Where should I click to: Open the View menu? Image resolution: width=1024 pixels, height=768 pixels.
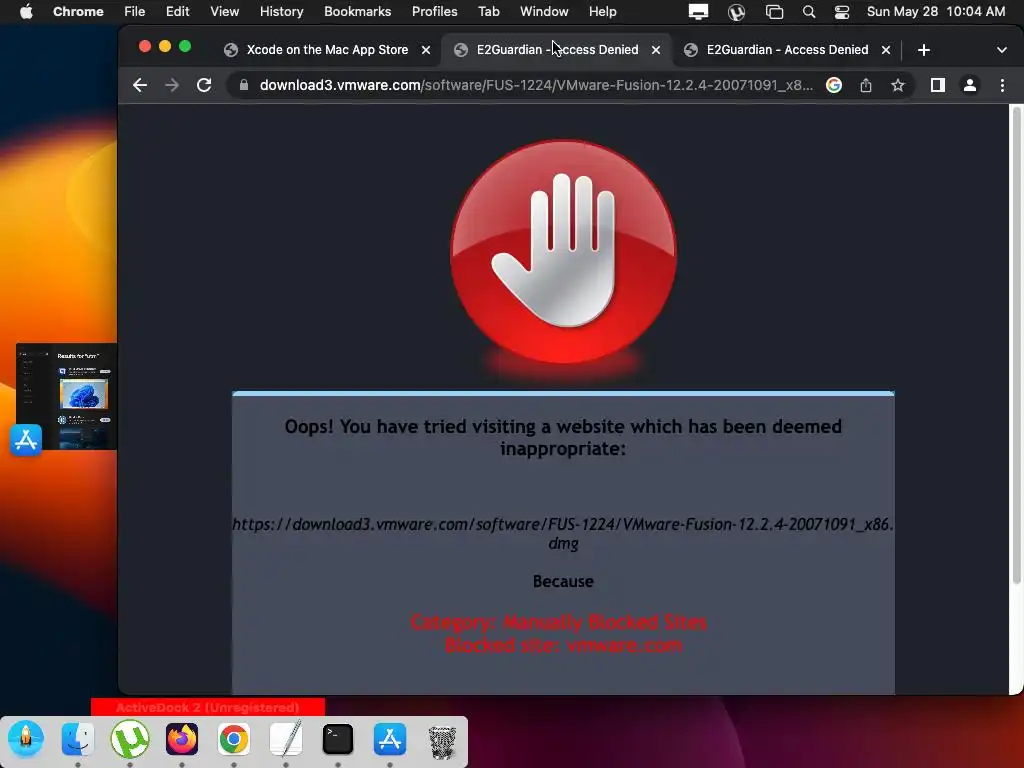[x=224, y=12]
